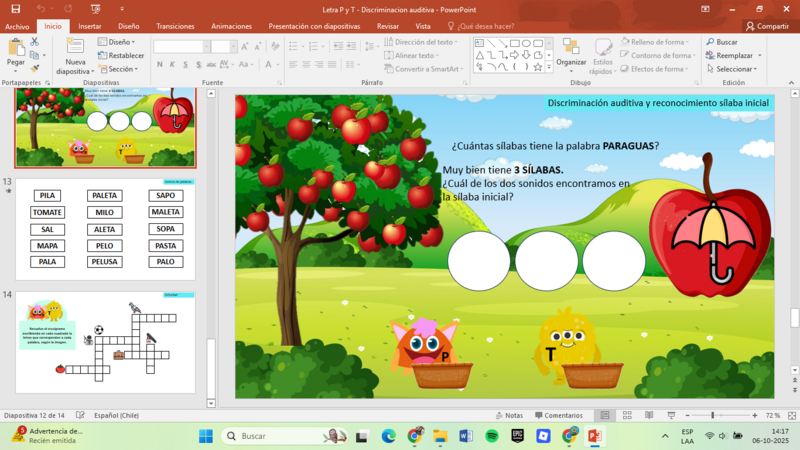Click the Copy icon under Cut
The height and width of the screenshot is (450, 800).
coord(34,55)
